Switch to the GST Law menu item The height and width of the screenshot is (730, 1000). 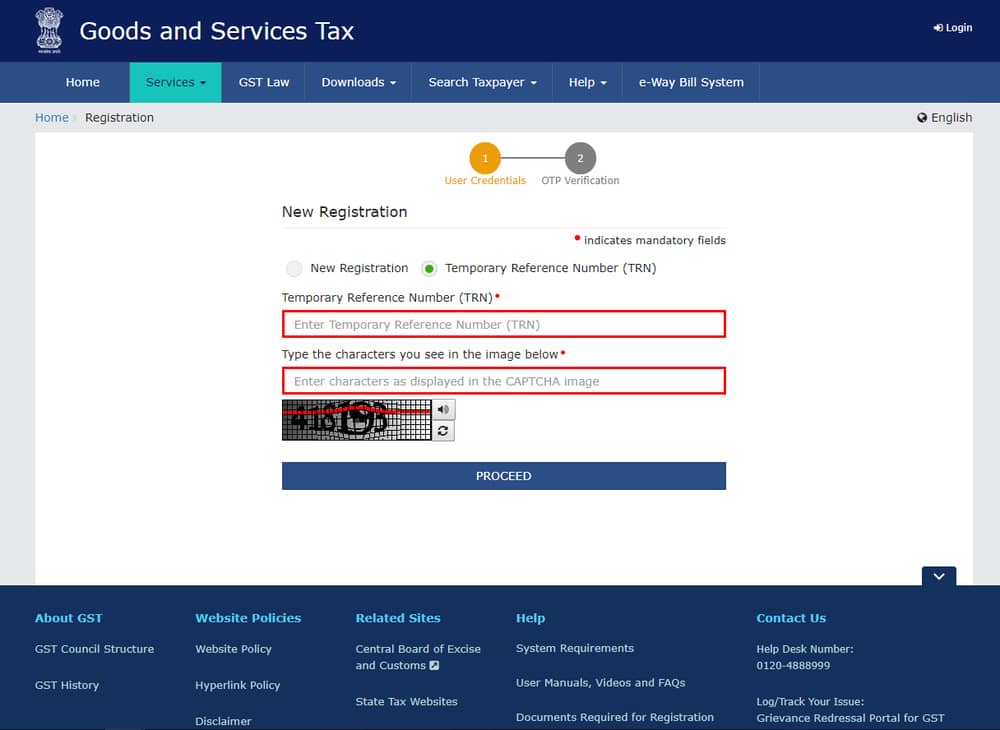(x=263, y=82)
